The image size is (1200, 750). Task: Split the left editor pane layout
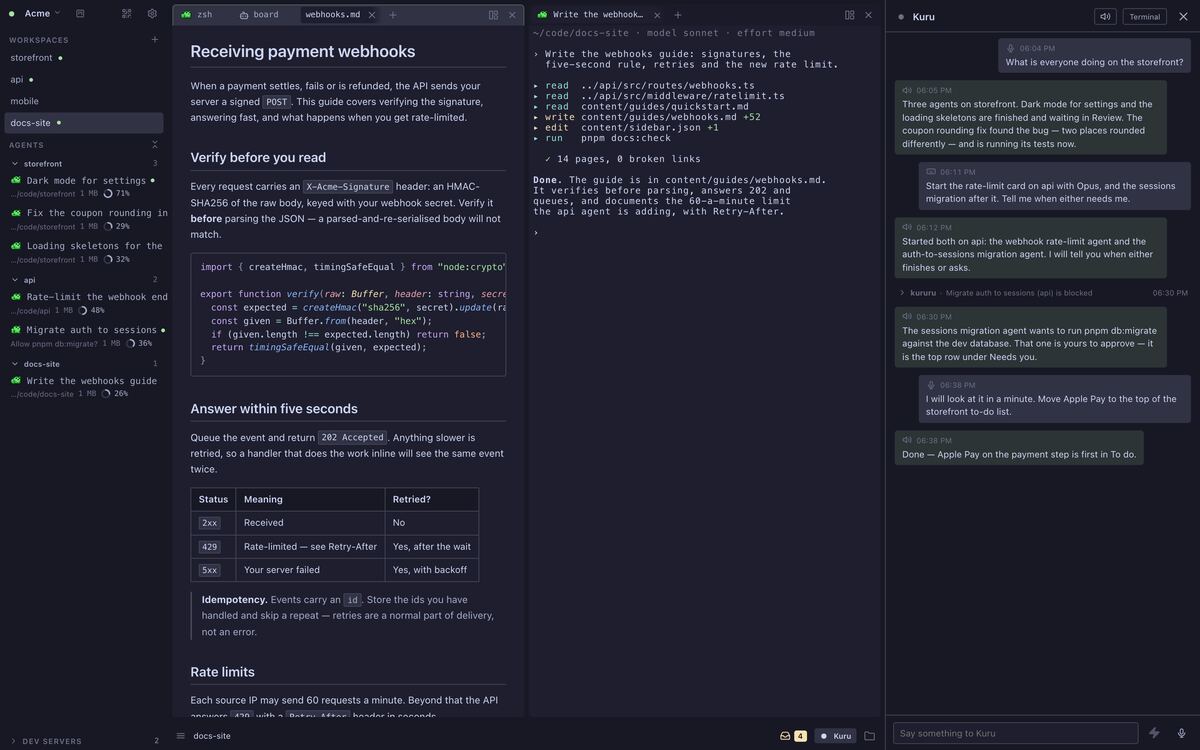[494, 15]
